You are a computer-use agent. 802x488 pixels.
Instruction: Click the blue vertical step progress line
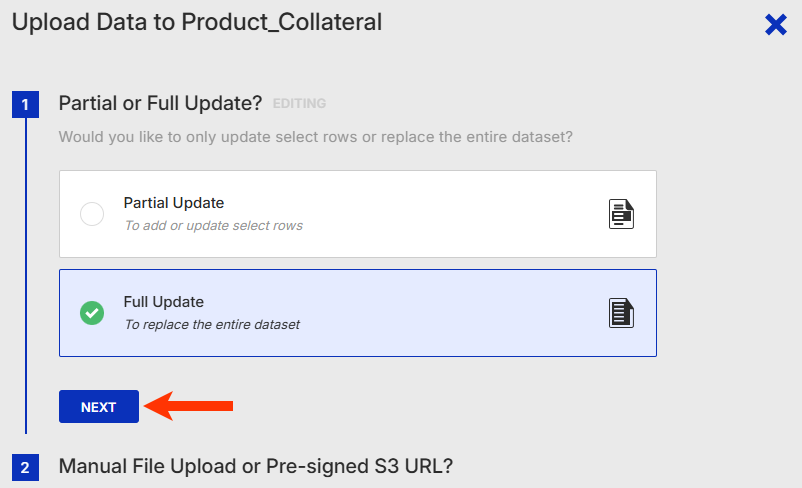[x=26, y=276]
